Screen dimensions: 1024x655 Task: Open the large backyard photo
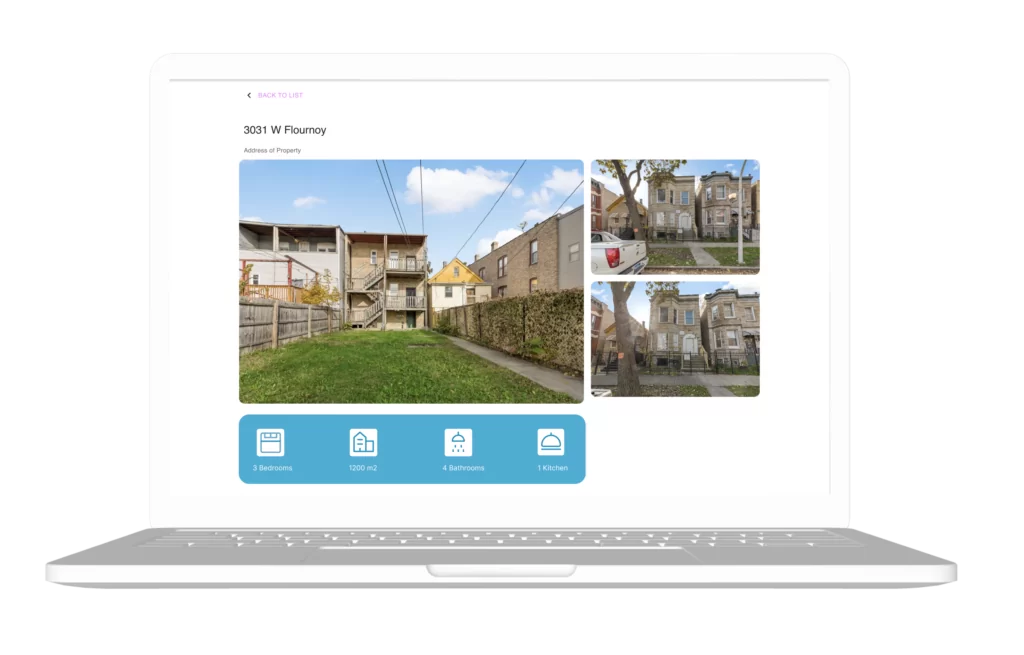coord(411,281)
